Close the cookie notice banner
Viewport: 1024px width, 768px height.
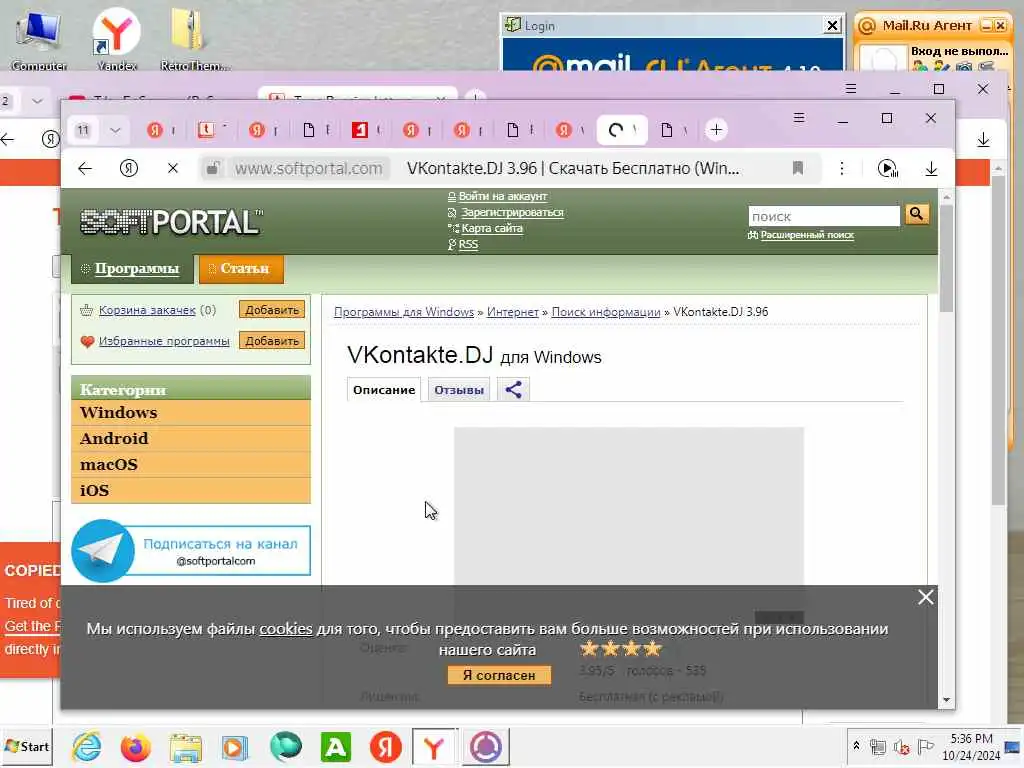click(925, 597)
